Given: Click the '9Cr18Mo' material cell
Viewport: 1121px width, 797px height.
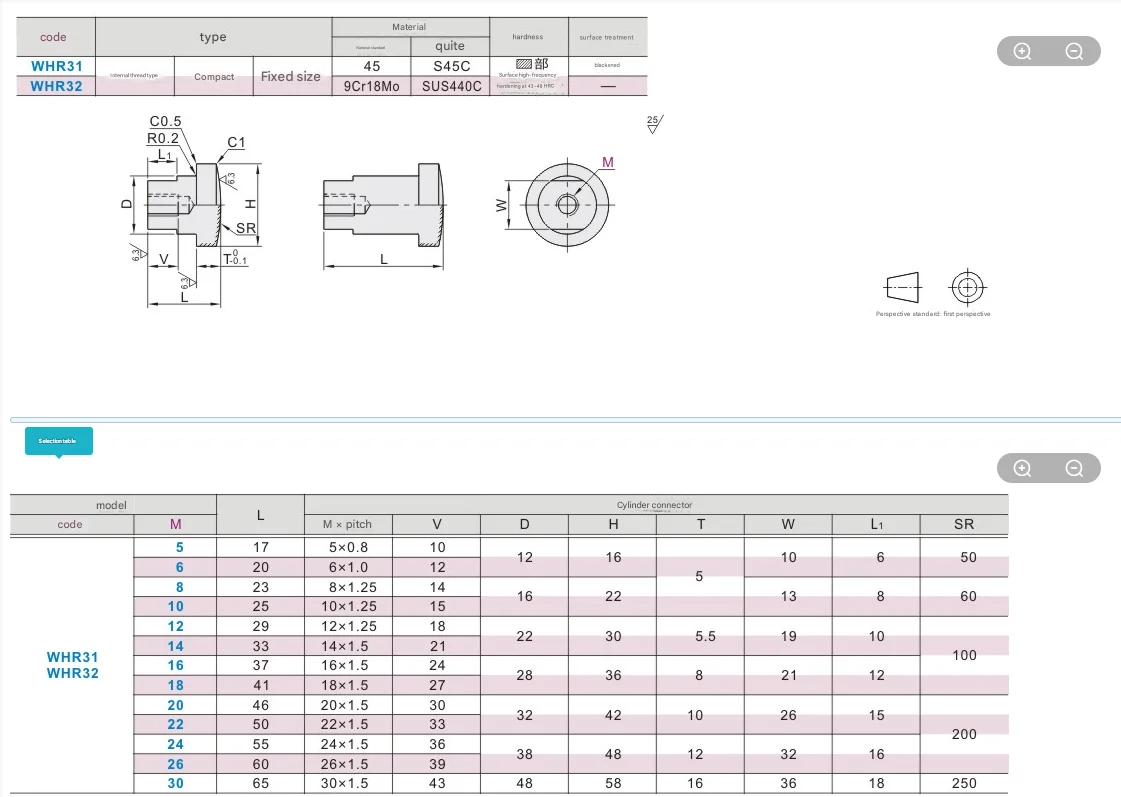Looking at the screenshot, I should pyautogui.click(x=371, y=86).
